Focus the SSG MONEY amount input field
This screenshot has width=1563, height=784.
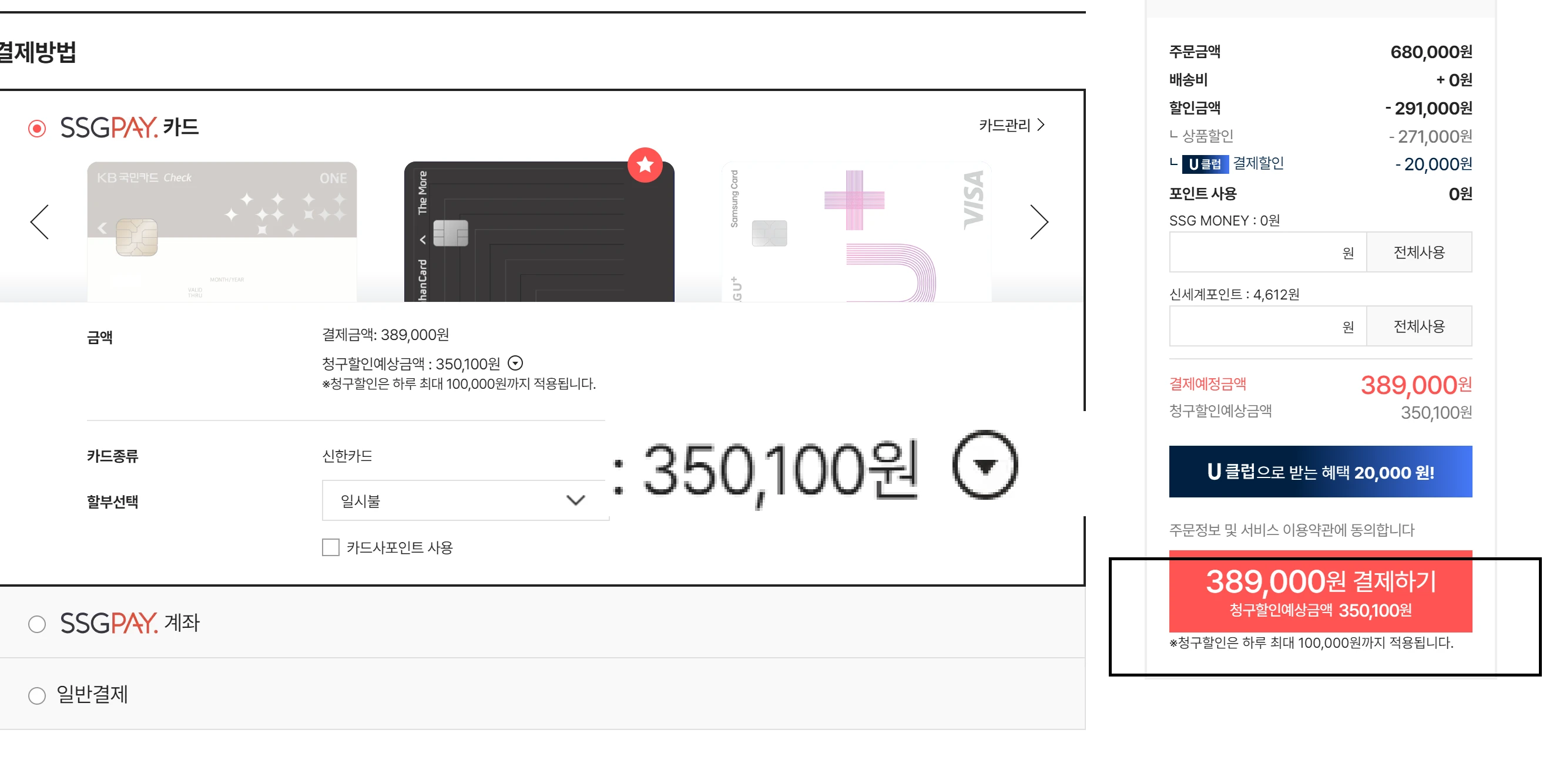[x=1267, y=253]
